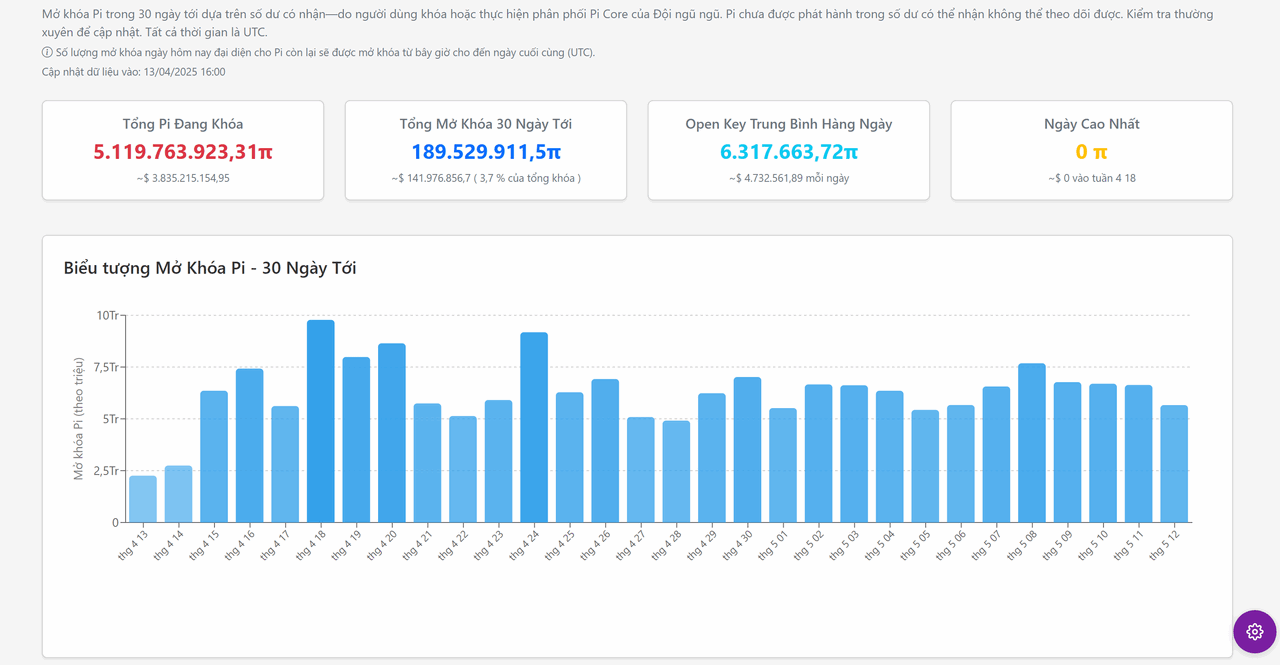The image size is (1280, 665).
Task: Click the thg 5 11 x-axis label
Action: click(1130, 546)
